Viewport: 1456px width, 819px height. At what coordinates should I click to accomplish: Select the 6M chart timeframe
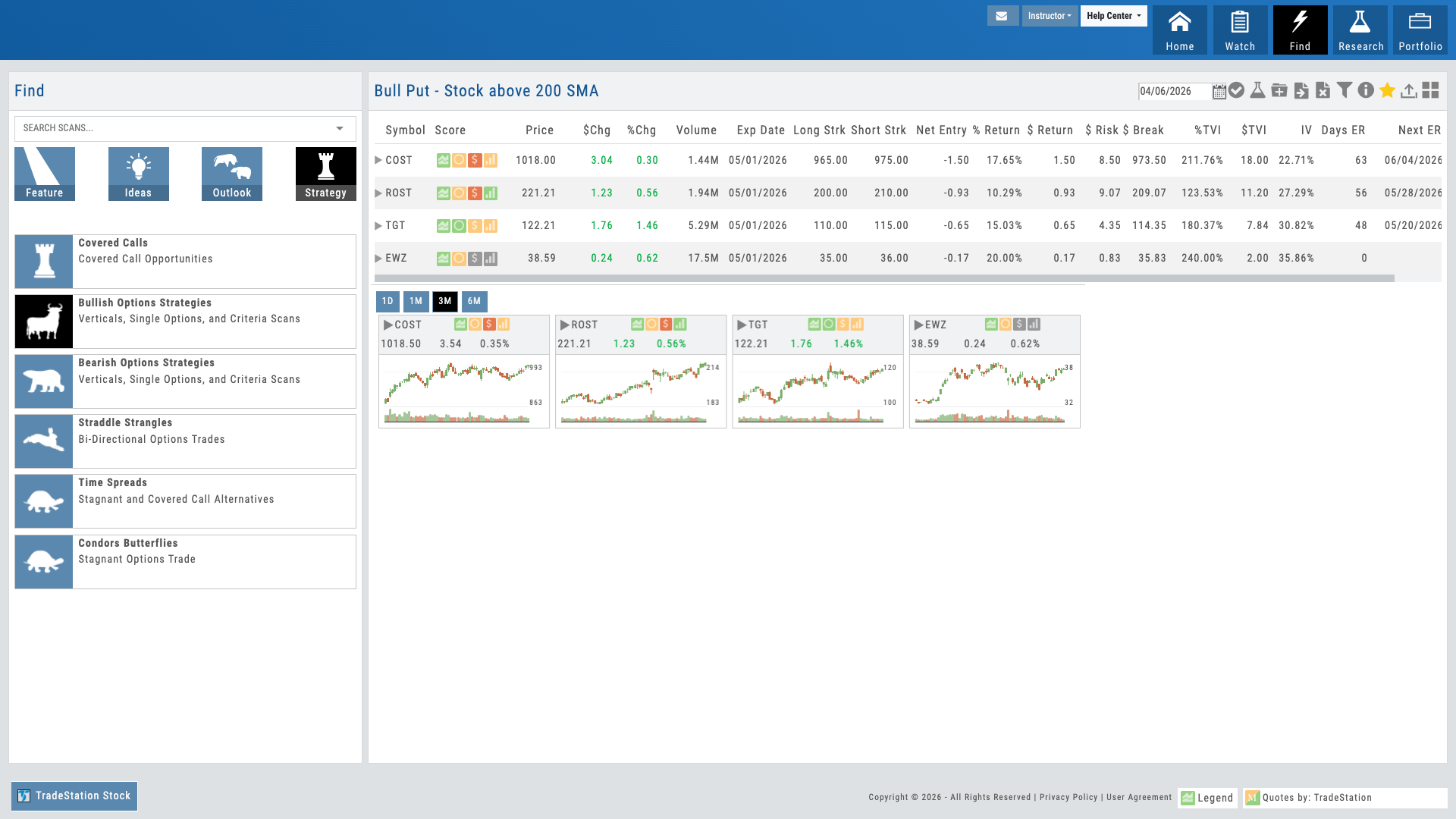coord(474,301)
